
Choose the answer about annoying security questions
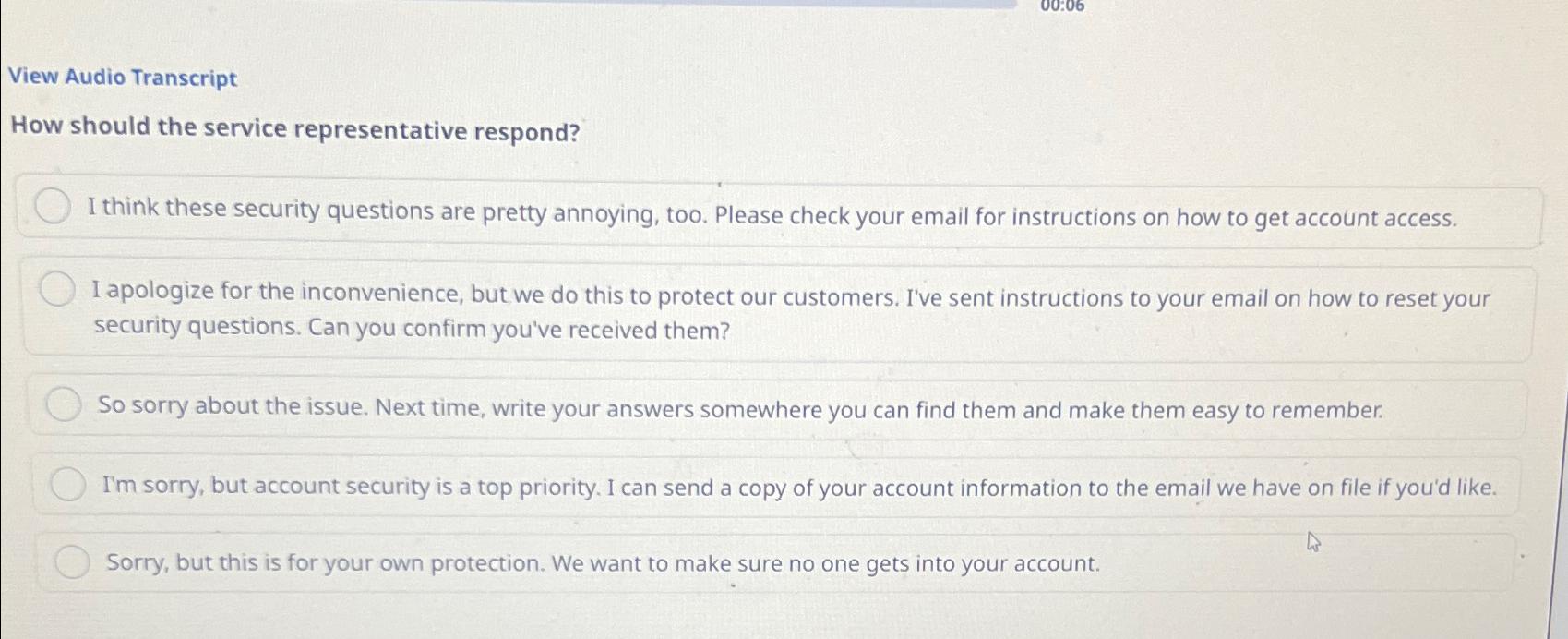(x=738, y=215)
